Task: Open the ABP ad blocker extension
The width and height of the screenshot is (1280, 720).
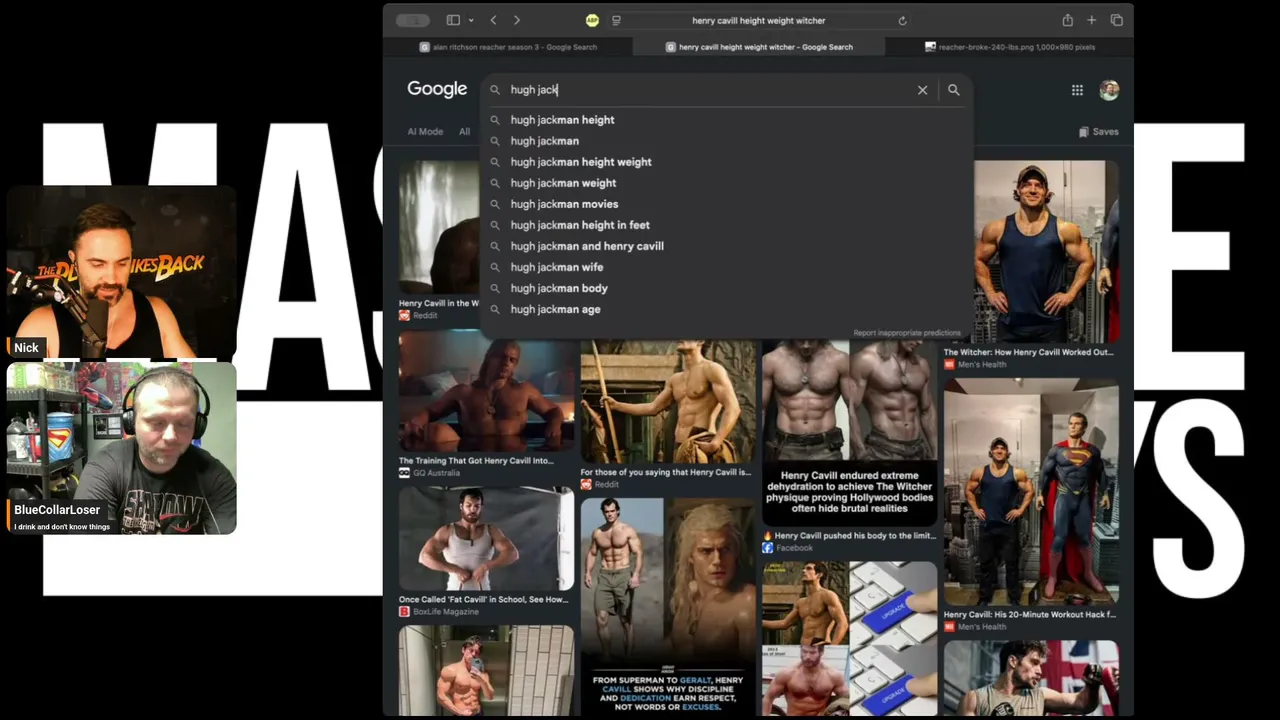Action: [x=592, y=20]
